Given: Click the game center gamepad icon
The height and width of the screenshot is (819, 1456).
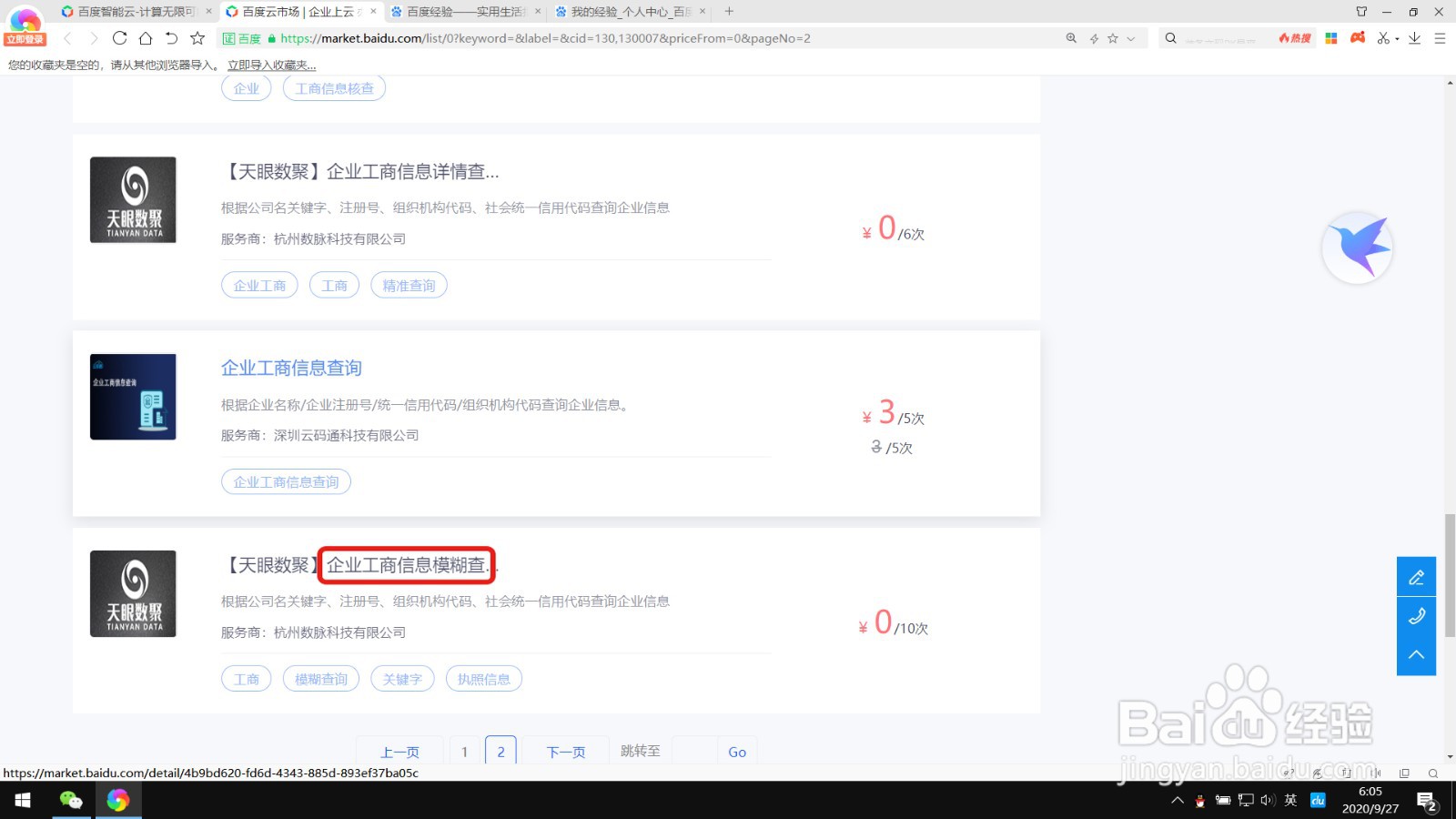Looking at the screenshot, I should 1358,37.
